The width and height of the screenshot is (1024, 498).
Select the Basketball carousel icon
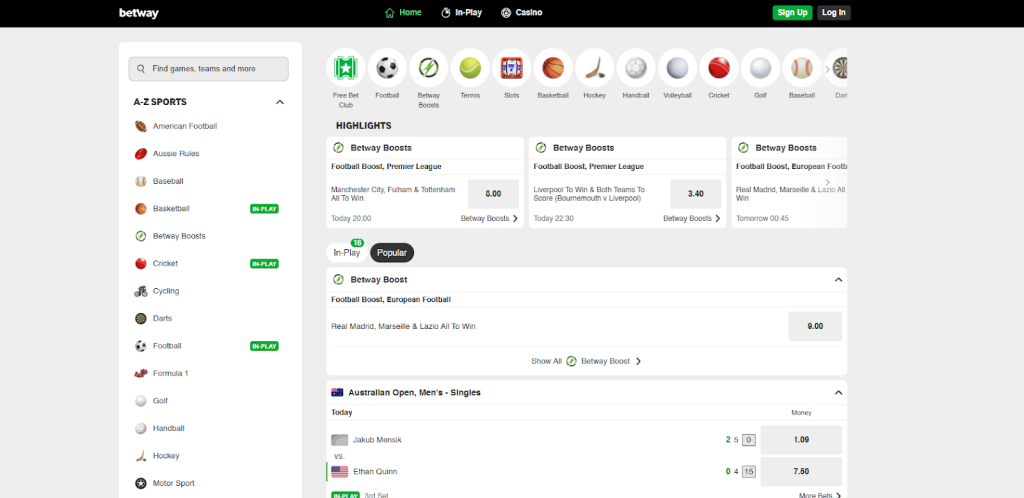pos(553,68)
